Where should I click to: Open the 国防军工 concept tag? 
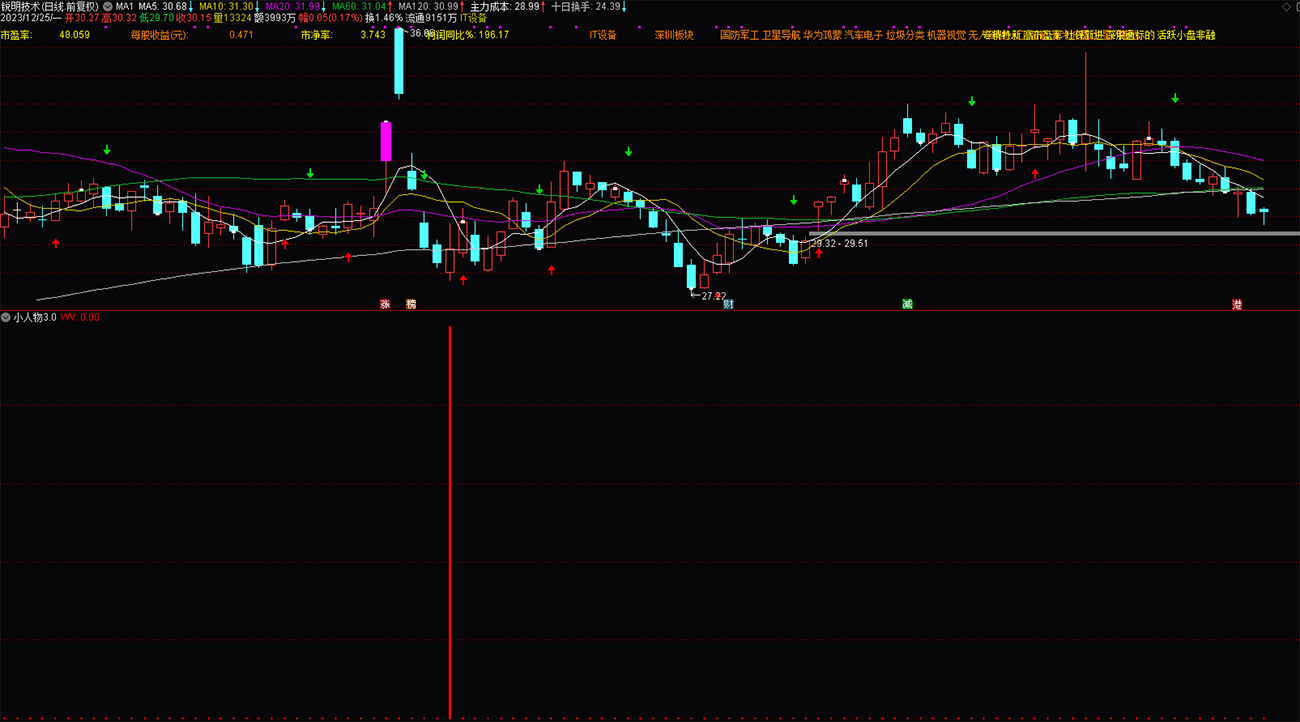pos(739,34)
